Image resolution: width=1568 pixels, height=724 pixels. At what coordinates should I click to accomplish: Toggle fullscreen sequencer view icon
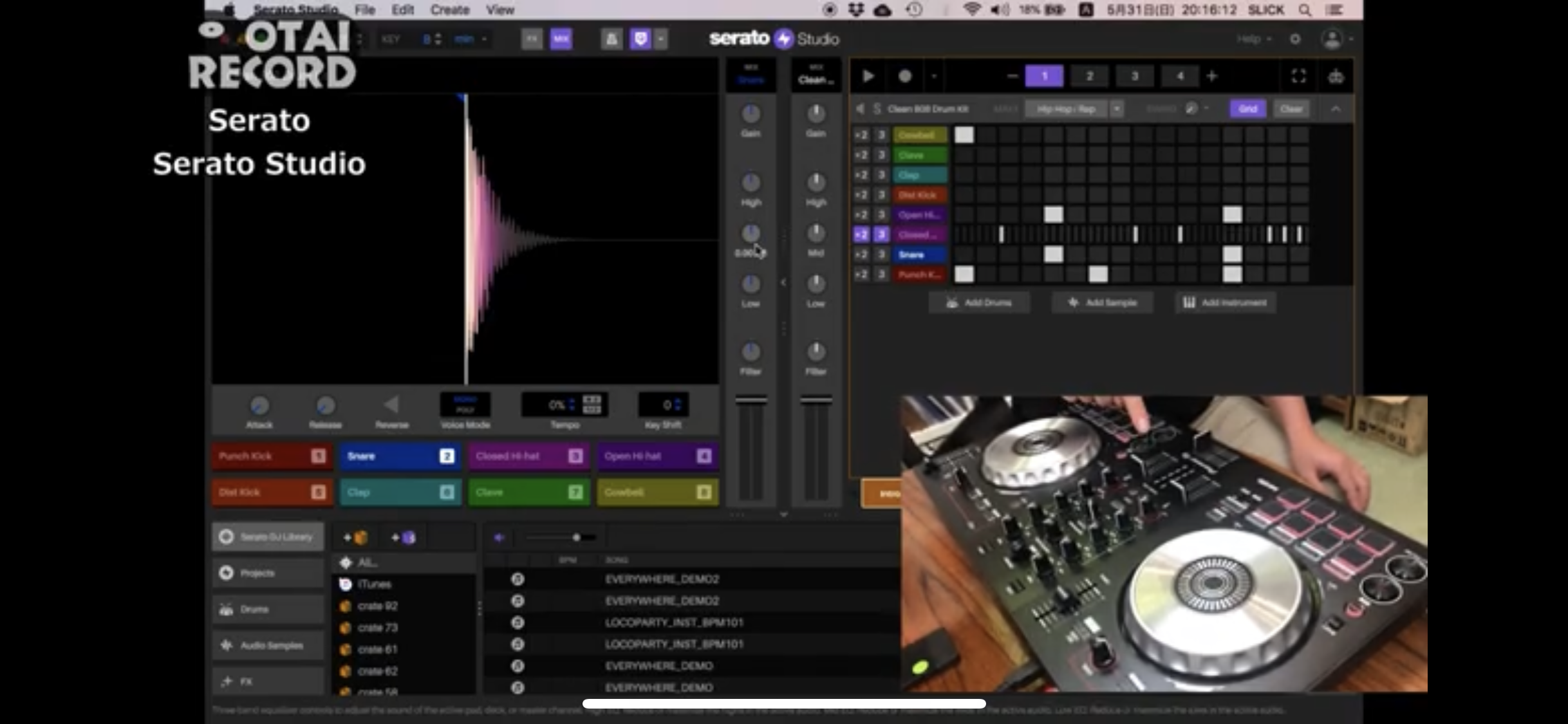click(x=1298, y=76)
